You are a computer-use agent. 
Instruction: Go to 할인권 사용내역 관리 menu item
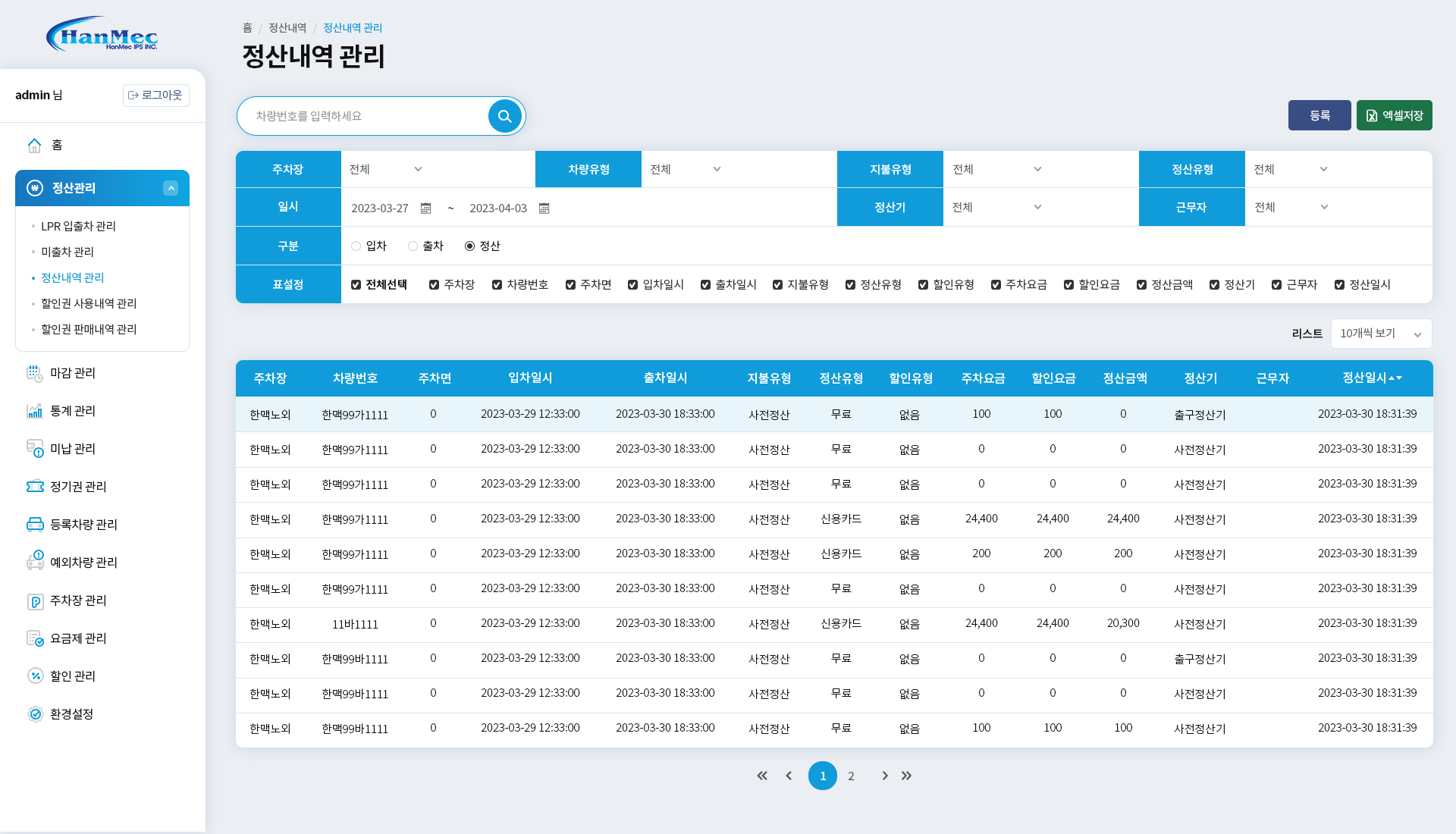(x=89, y=303)
